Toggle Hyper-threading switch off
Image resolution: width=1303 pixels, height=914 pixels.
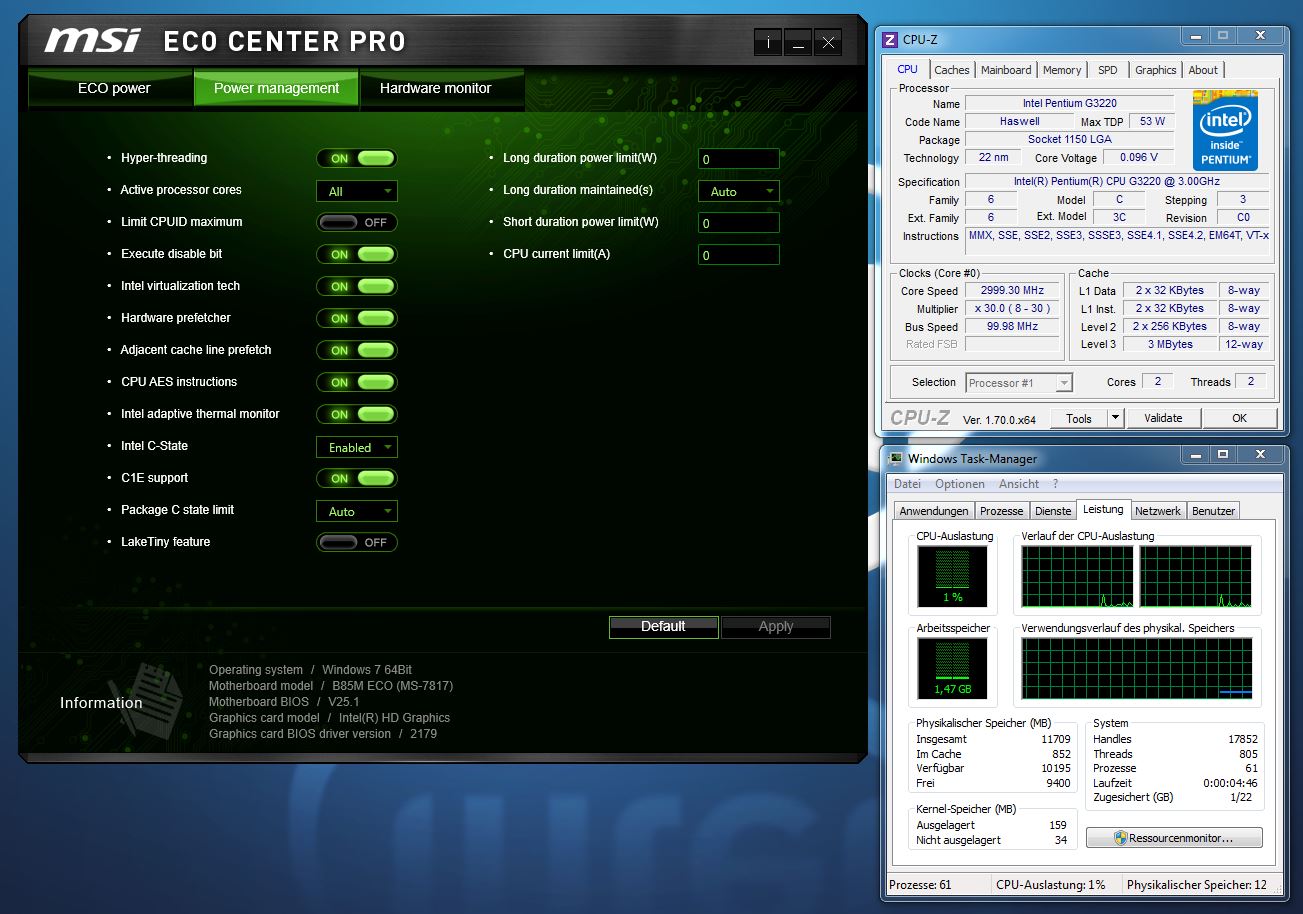pos(357,158)
